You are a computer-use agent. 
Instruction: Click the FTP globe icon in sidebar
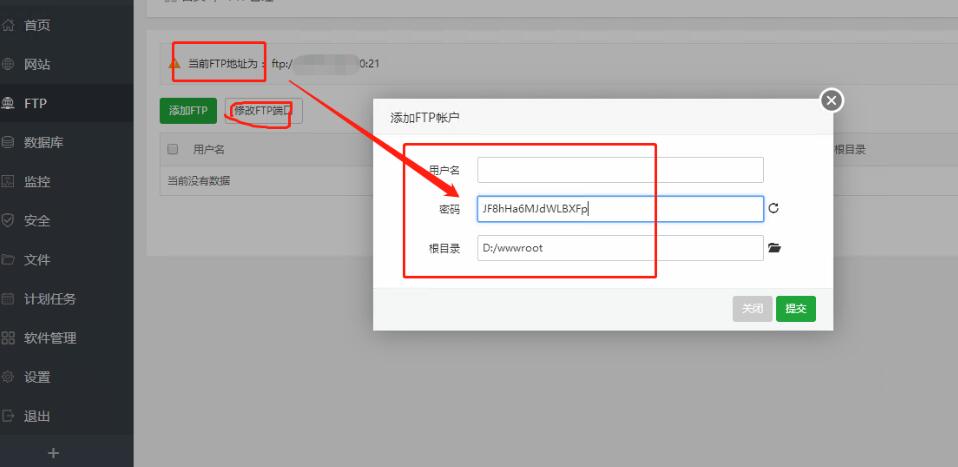click(8, 103)
